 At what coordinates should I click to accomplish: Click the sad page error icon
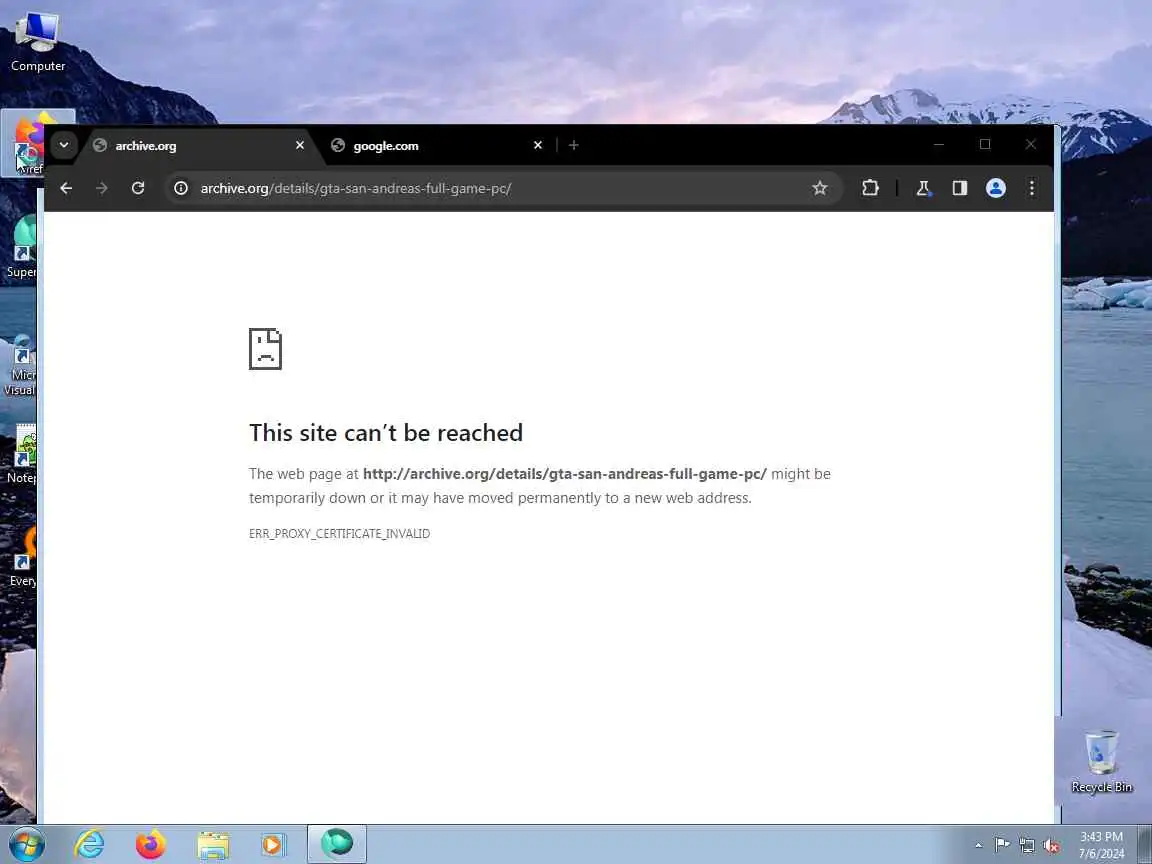click(x=265, y=349)
